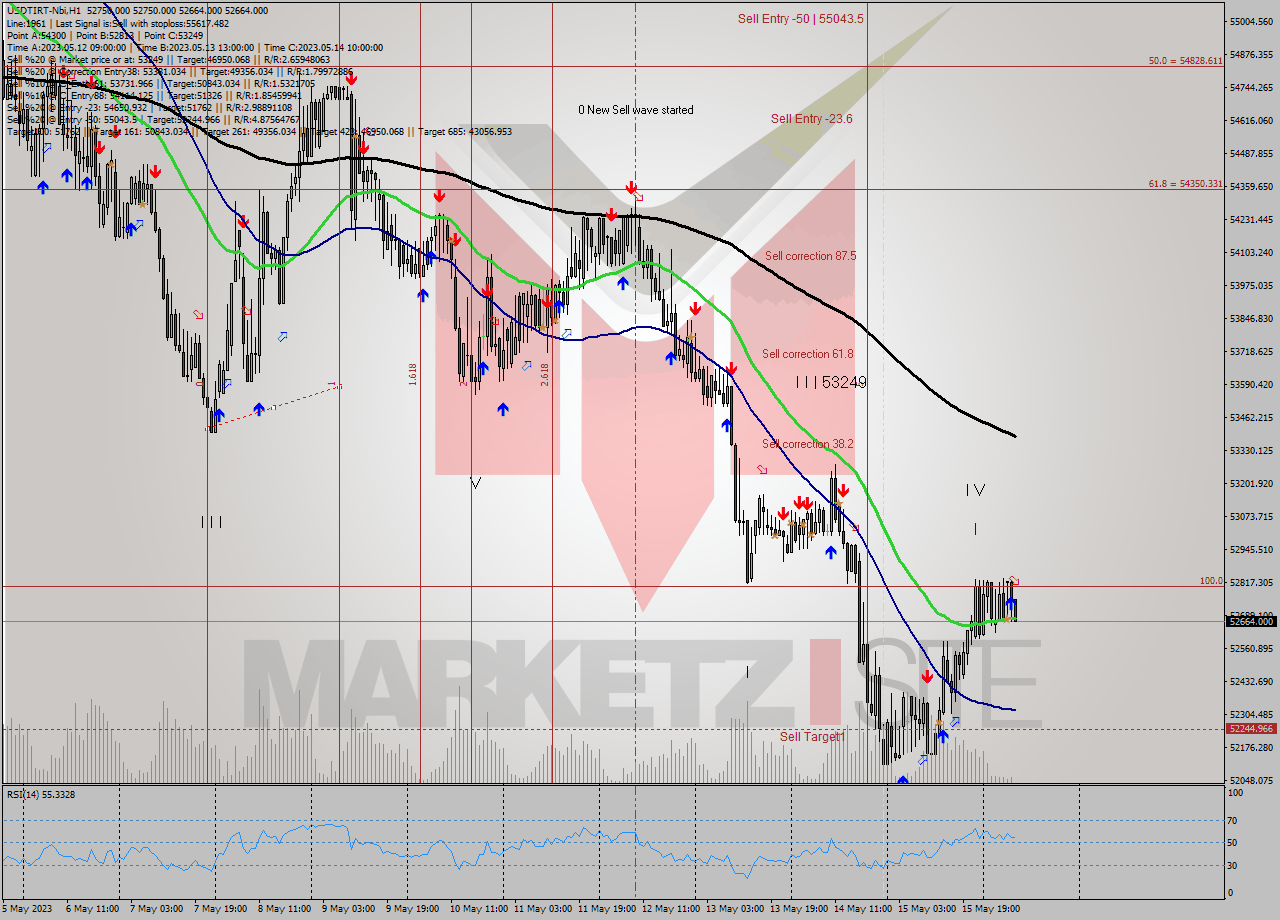Click the '13 May 03:00' time axis label
Screen dimensions: 1280x920
click(735, 909)
